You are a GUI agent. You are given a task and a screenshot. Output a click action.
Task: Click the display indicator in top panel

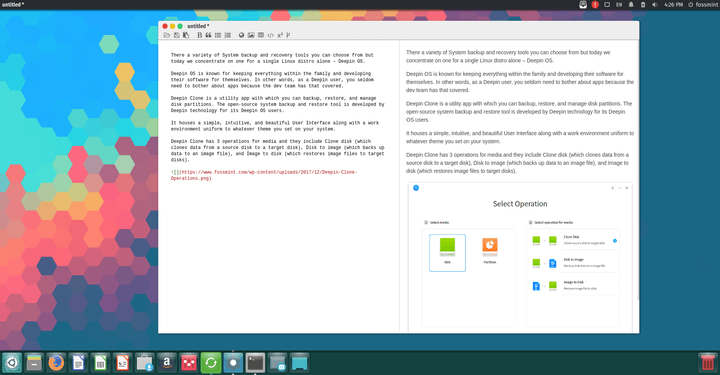607,5
